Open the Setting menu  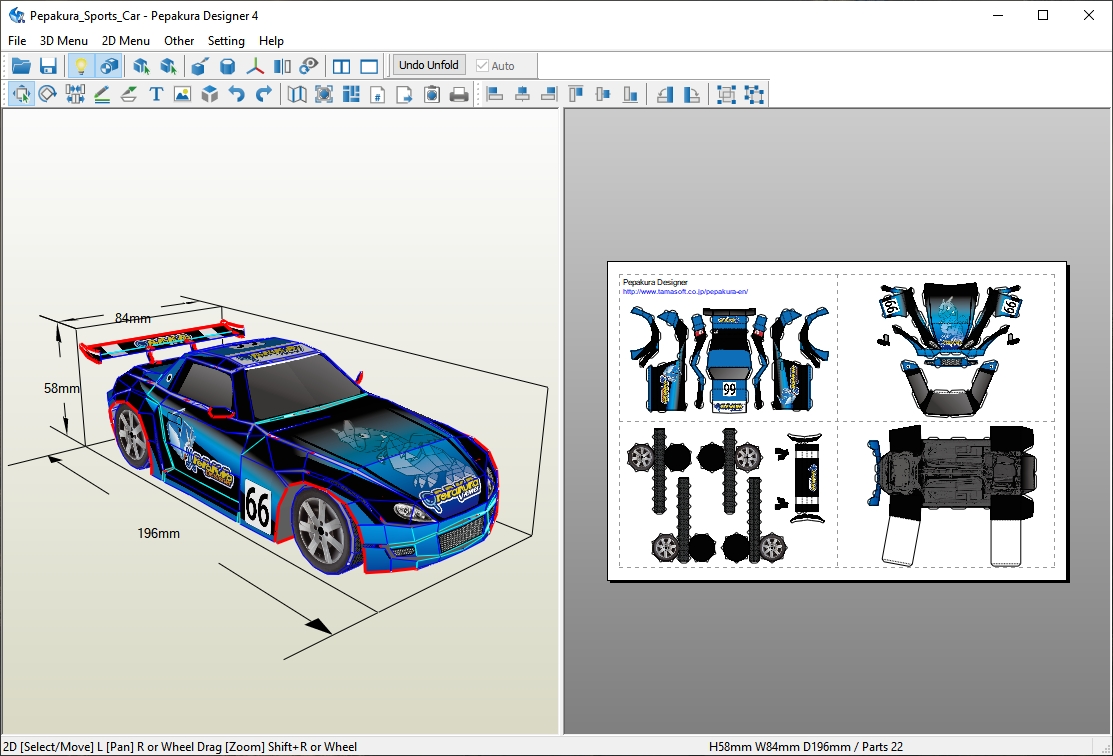pos(226,41)
